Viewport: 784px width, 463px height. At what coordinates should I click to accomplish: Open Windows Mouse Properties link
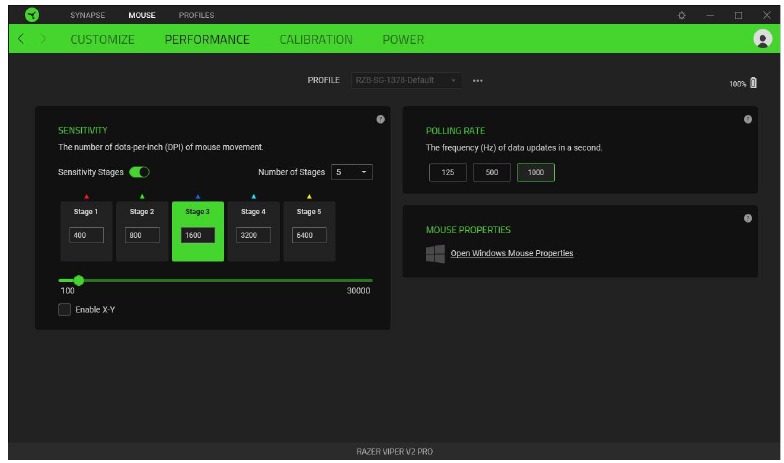(x=512, y=254)
